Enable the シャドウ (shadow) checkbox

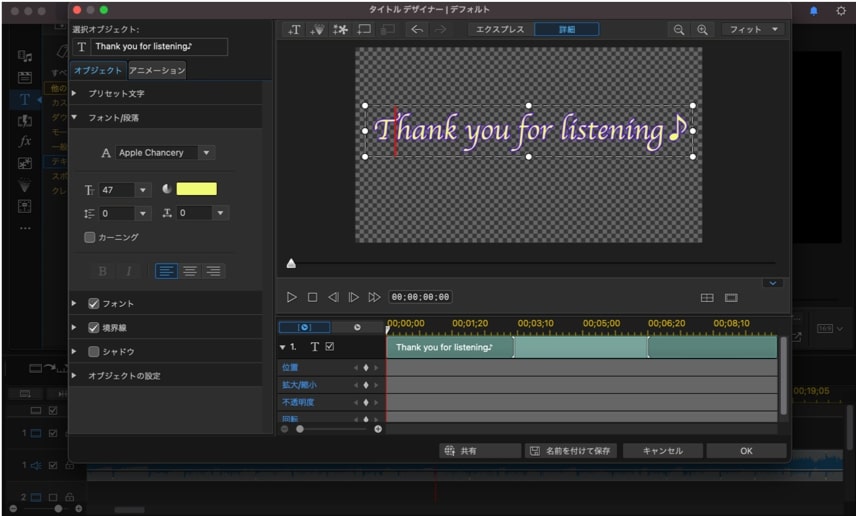pyautogui.click(x=94, y=352)
